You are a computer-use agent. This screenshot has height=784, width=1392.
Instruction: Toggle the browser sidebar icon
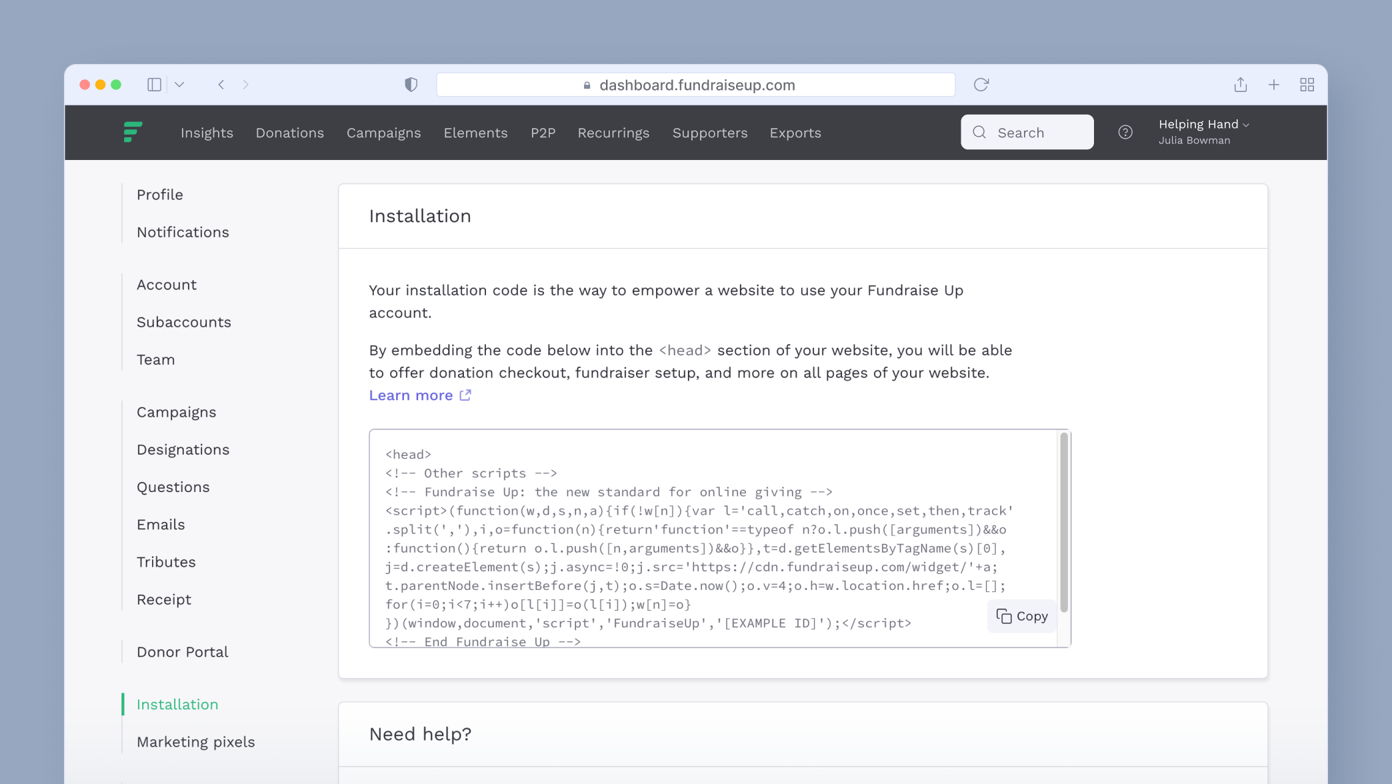tap(154, 84)
